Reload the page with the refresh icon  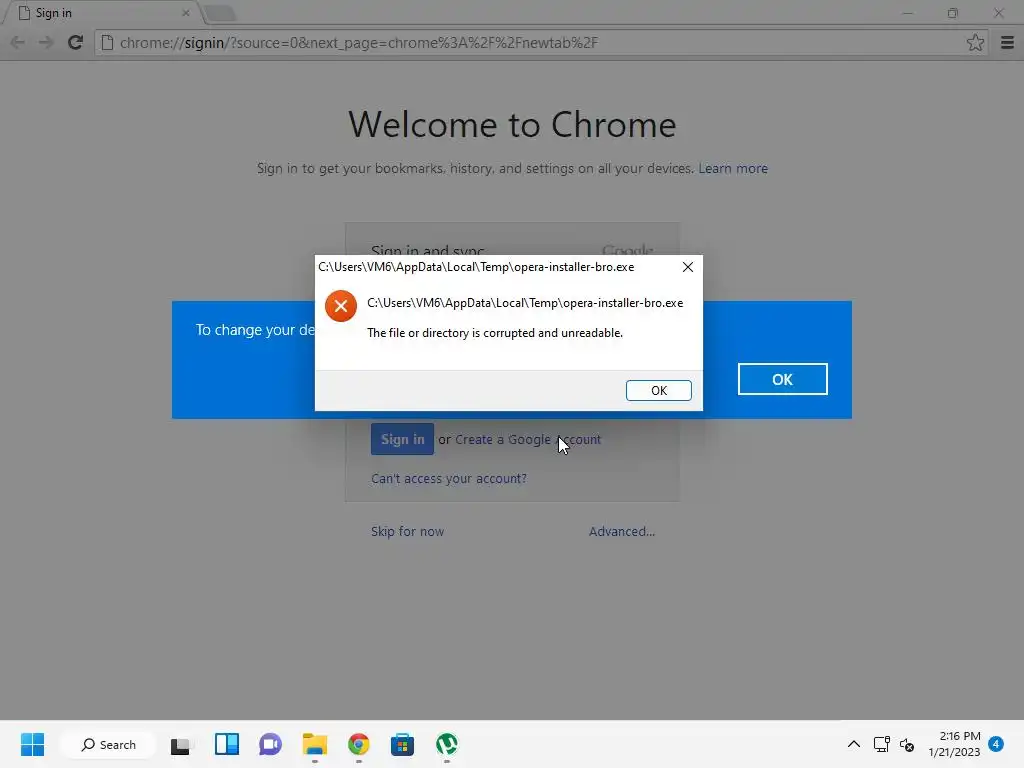click(75, 42)
